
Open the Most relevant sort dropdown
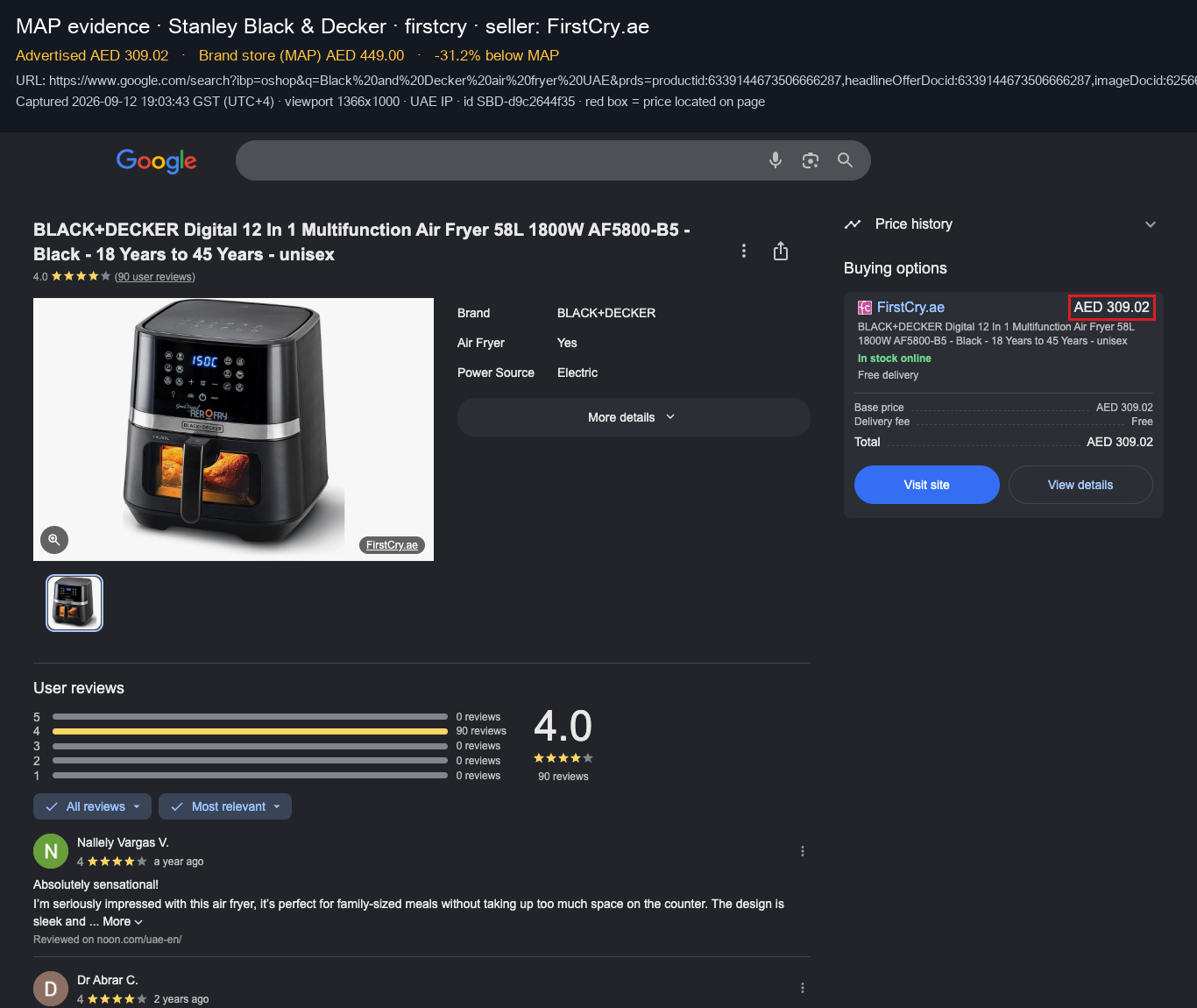226,806
